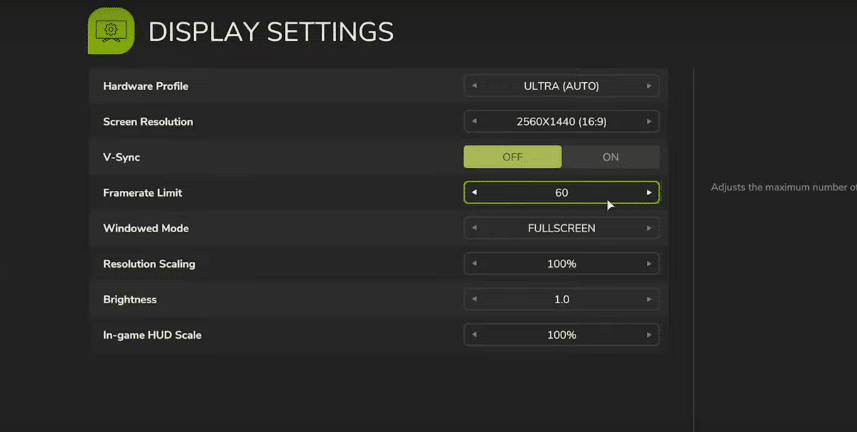
Task: Click the Display Settings monitor icon
Action: pyautogui.click(x=111, y=31)
